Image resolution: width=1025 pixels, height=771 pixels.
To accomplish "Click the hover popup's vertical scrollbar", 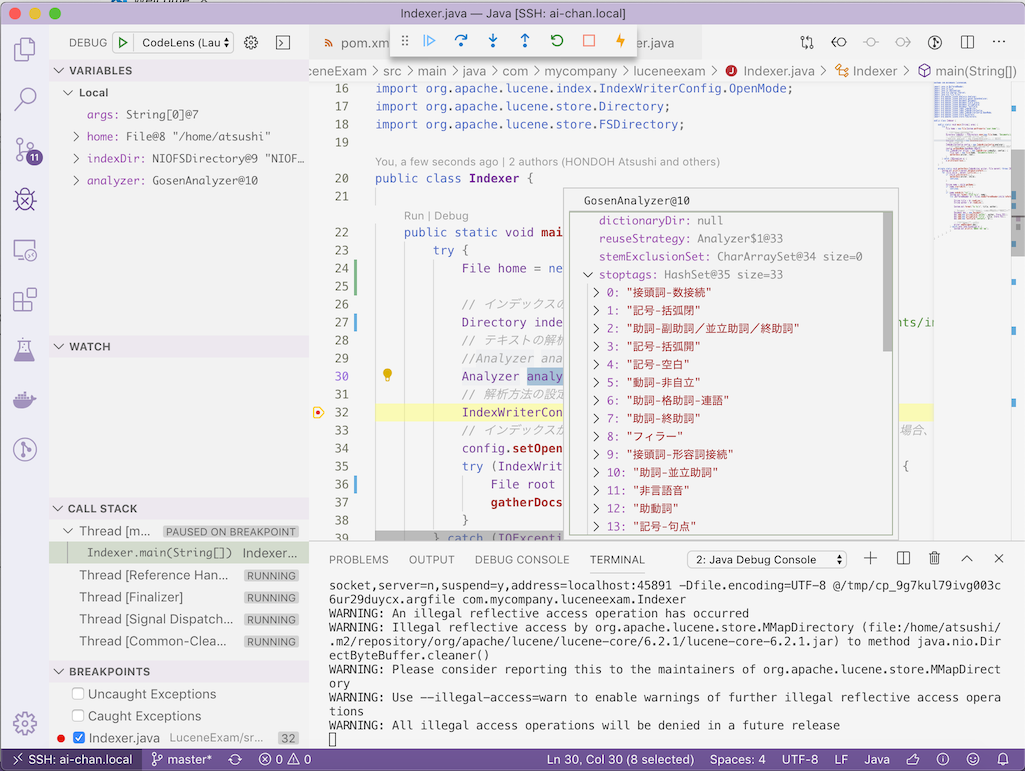I will pyautogui.click(x=888, y=280).
